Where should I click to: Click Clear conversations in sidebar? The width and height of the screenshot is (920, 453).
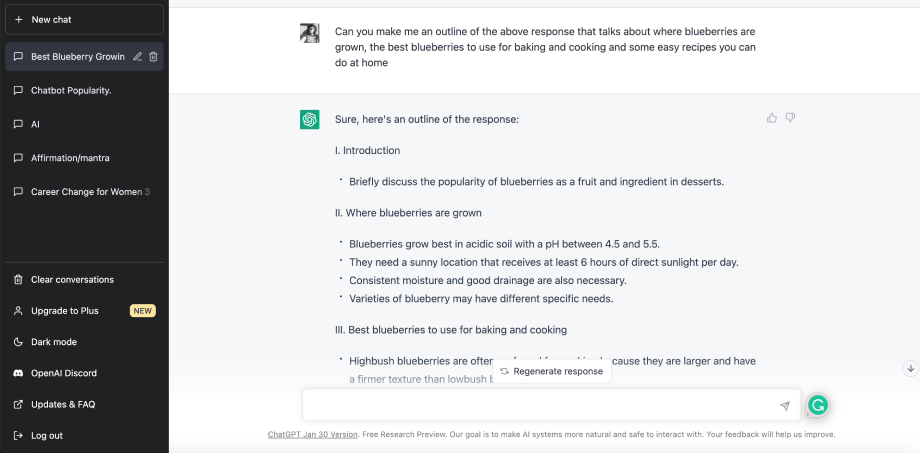click(72, 280)
